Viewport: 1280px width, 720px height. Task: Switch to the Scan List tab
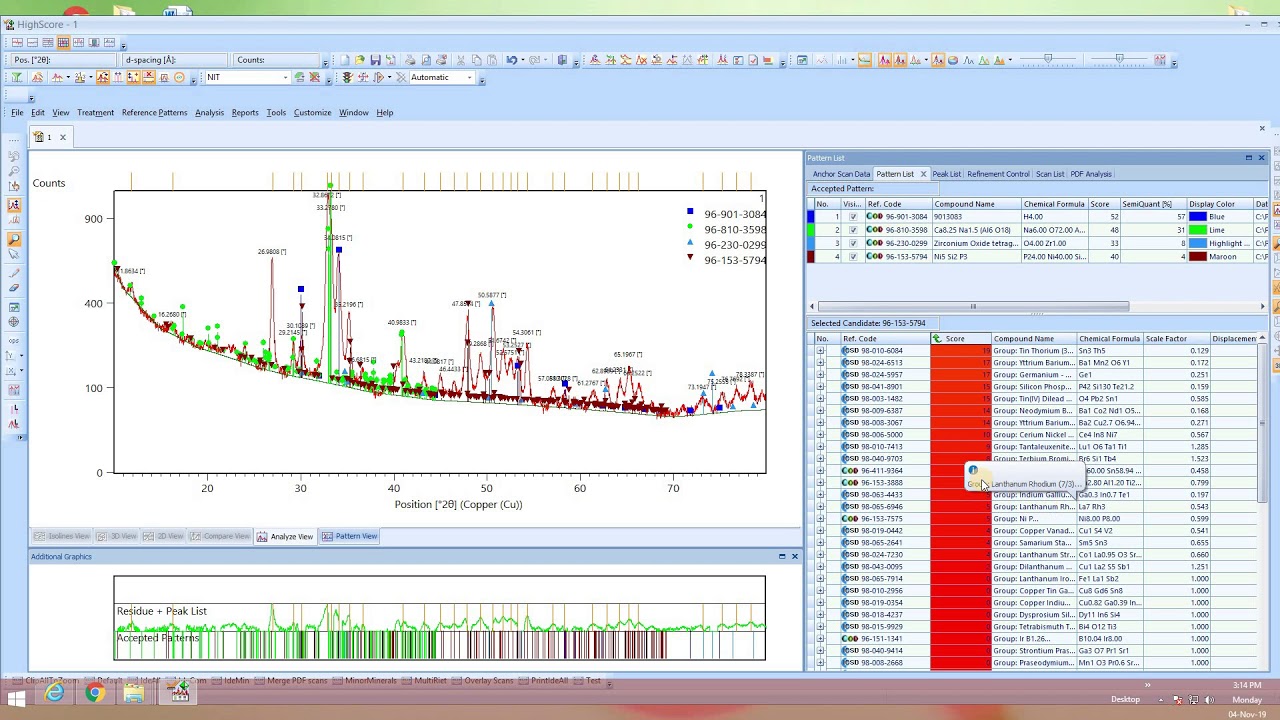tap(1050, 174)
